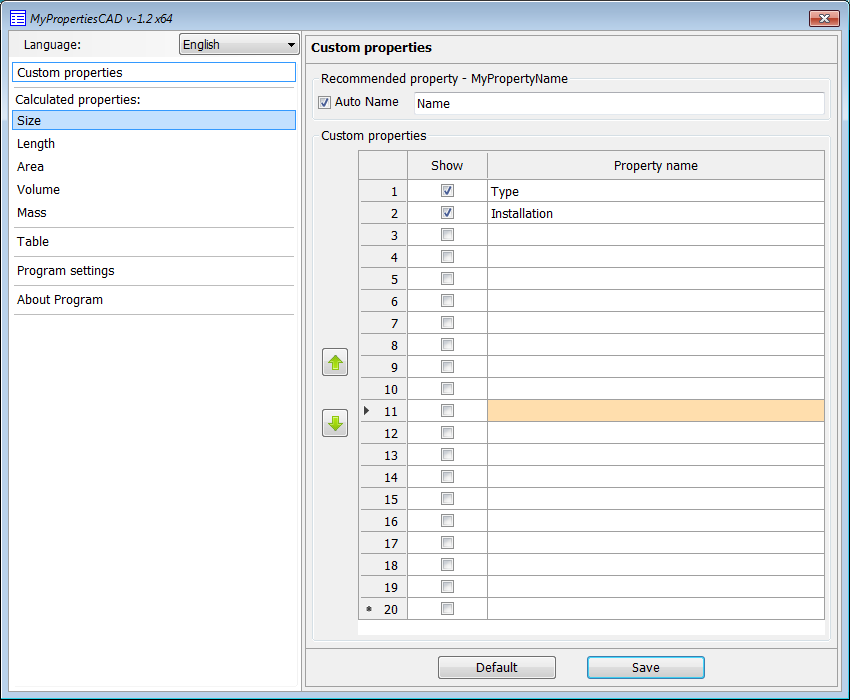The height and width of the screenshot is (700, 850).
Task: Close the MyPropertiesCAD window
Action: coord(824,18)
